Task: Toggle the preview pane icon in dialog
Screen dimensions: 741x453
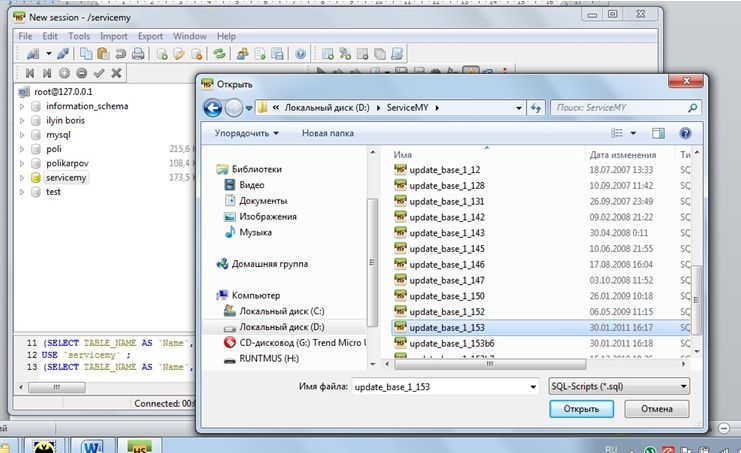Action: [x=657, y=132]
